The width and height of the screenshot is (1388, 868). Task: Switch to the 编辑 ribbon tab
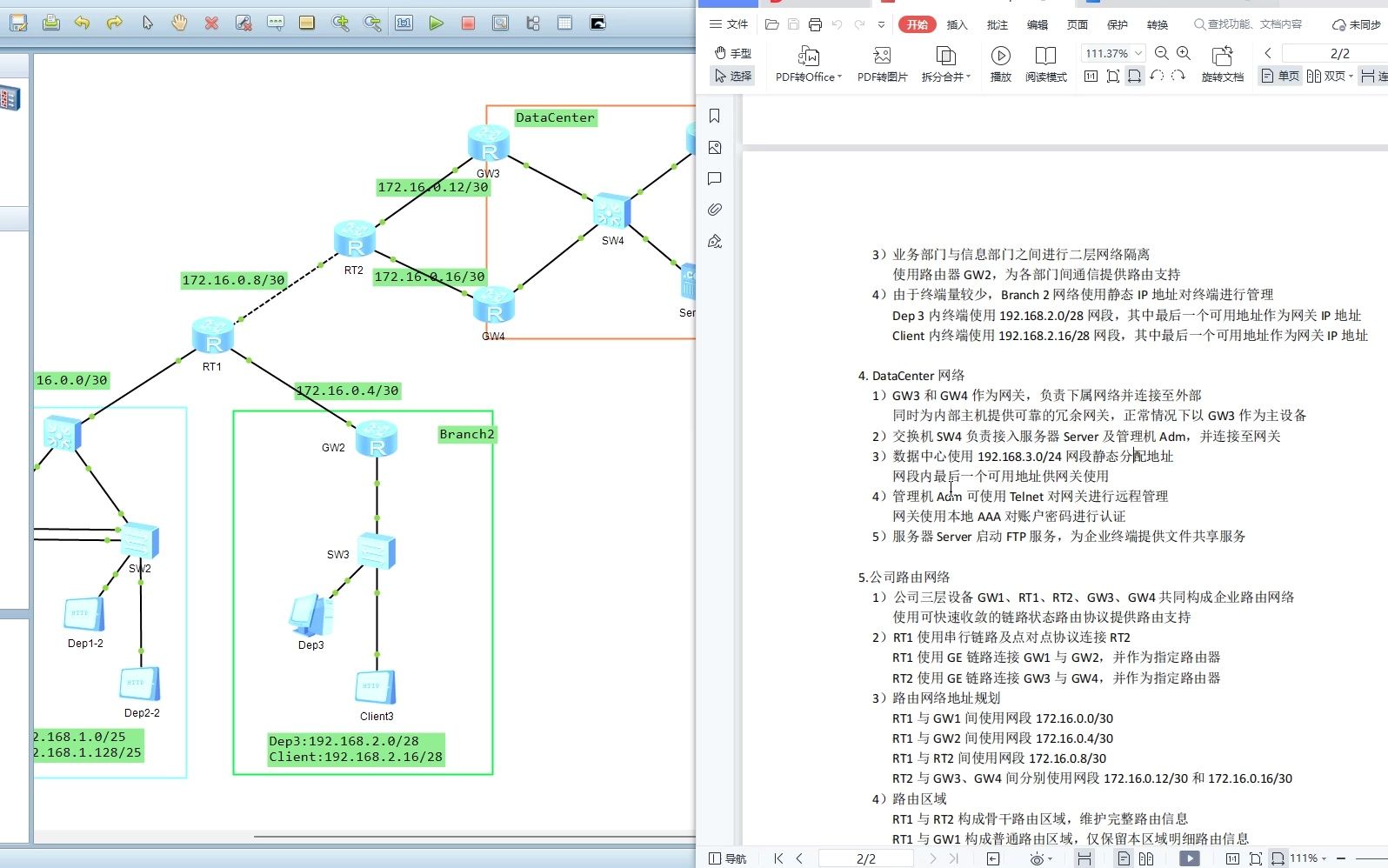tap(1038, 24)
